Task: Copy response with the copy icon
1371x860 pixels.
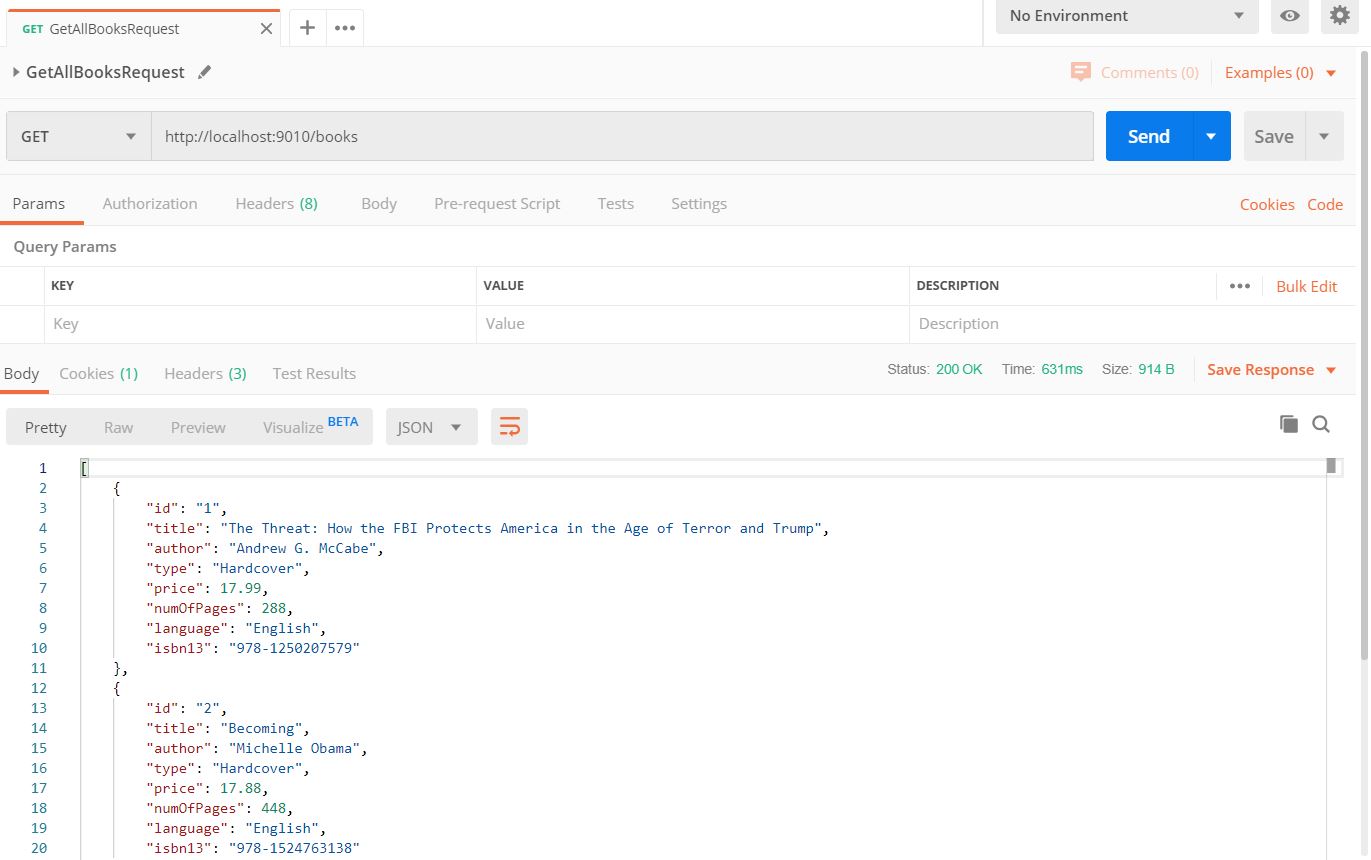Action: 1289,424
